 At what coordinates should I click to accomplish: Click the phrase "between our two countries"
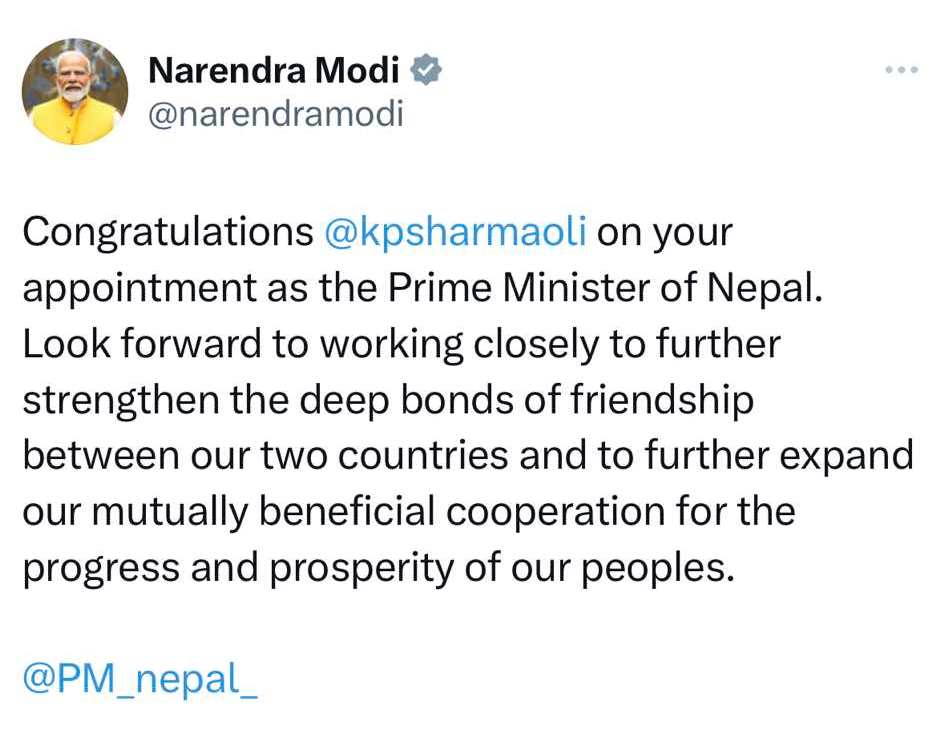266,456
